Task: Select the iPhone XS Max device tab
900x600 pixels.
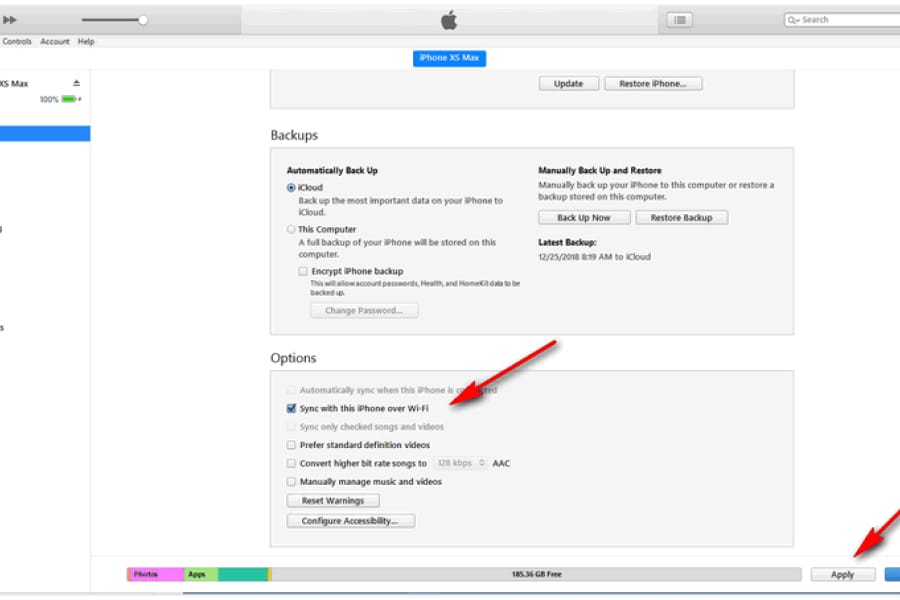Action: pyautogui.click(x=449, y=58)
